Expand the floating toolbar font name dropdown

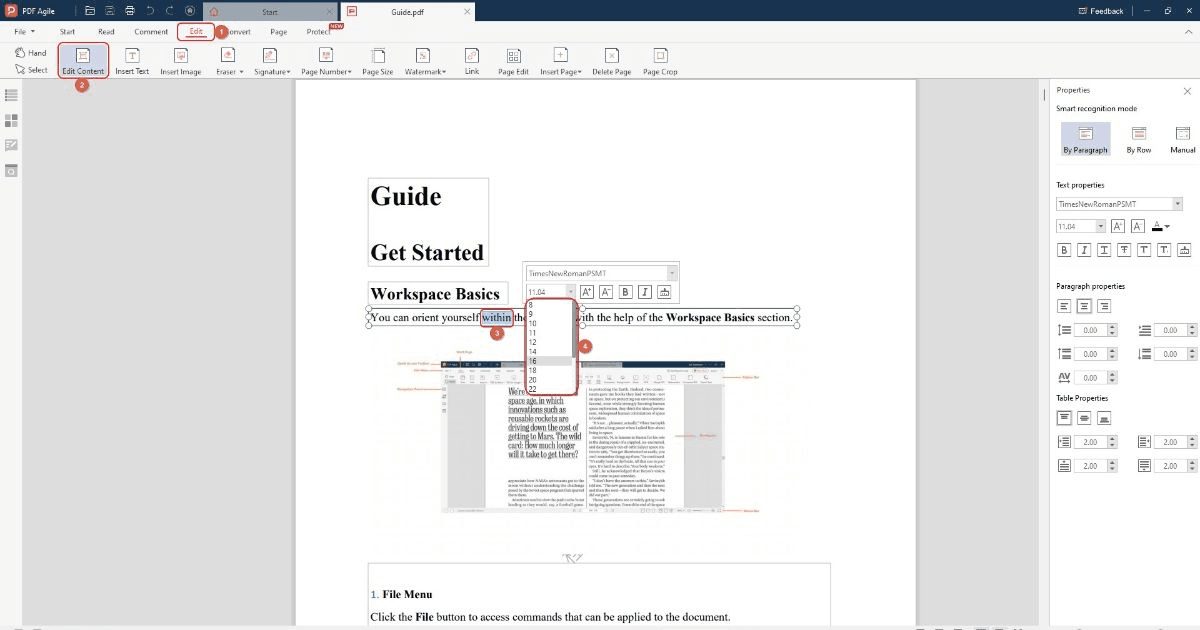point(672,273)
